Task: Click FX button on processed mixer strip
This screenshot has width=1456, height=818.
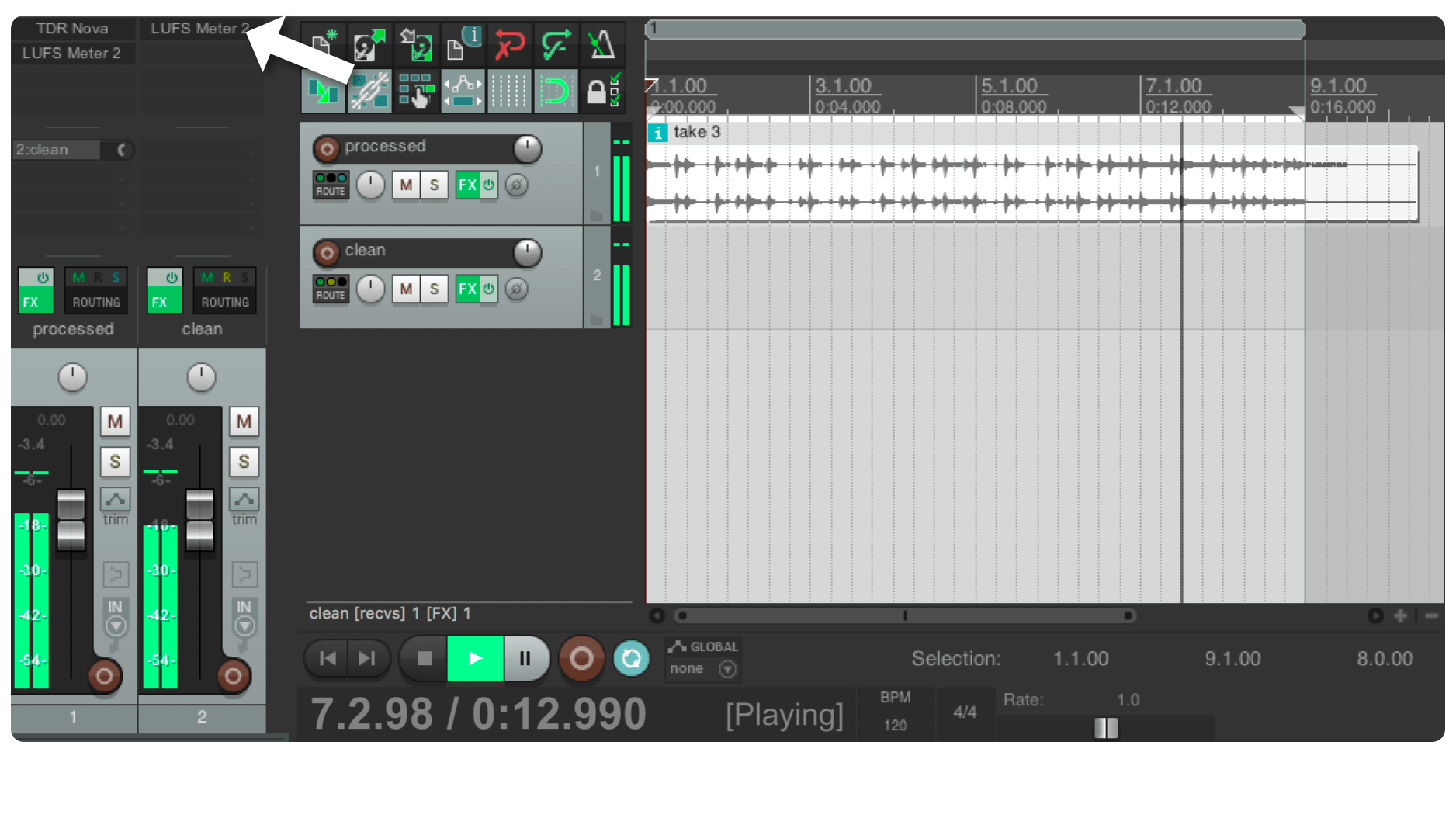Action: 35,302
